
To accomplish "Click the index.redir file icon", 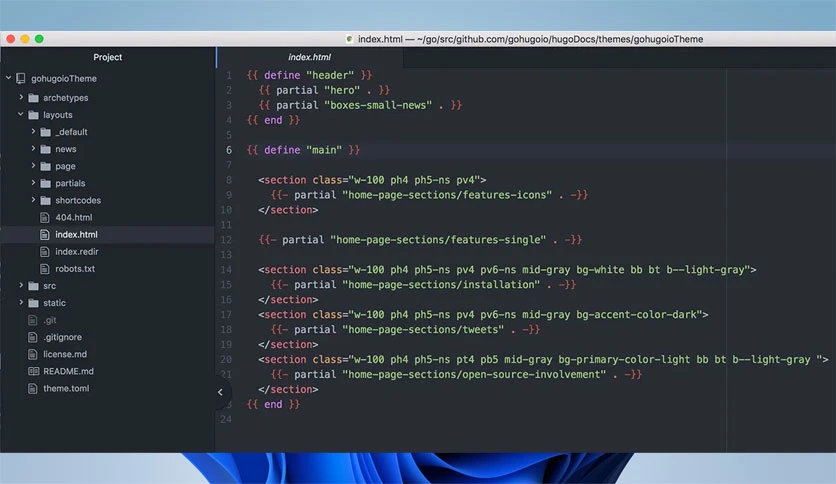I will pos(45,251).
